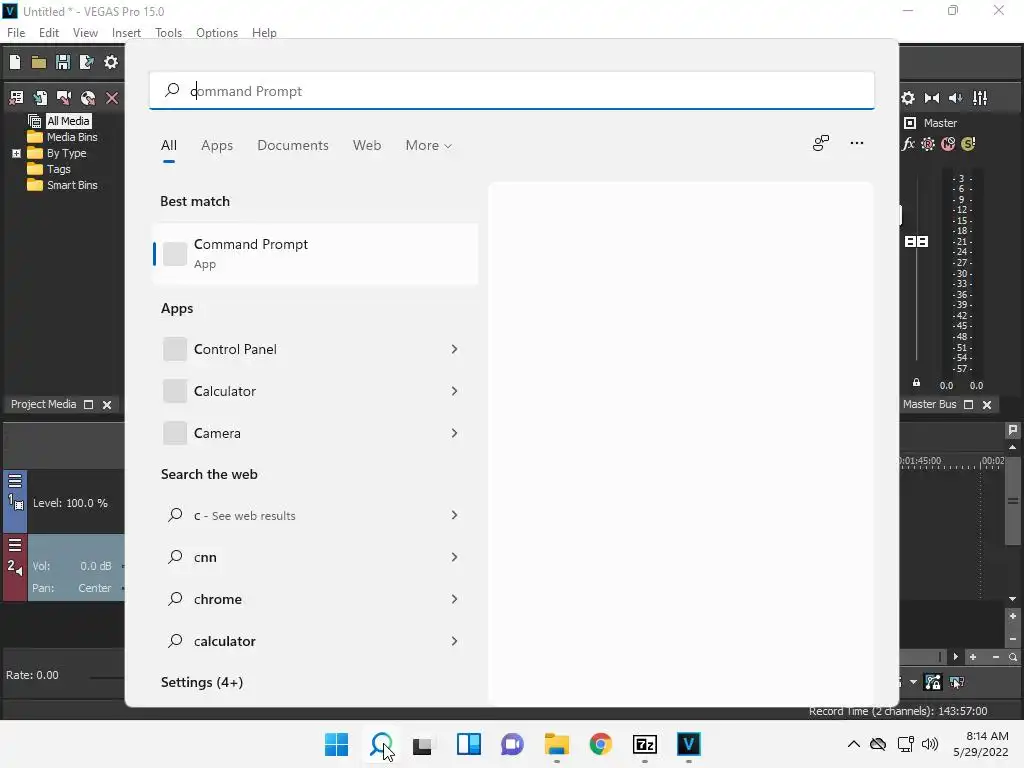Open Google Chrome from the taskbar
This screenshot has height=768, width=1024.
(600, 744)
